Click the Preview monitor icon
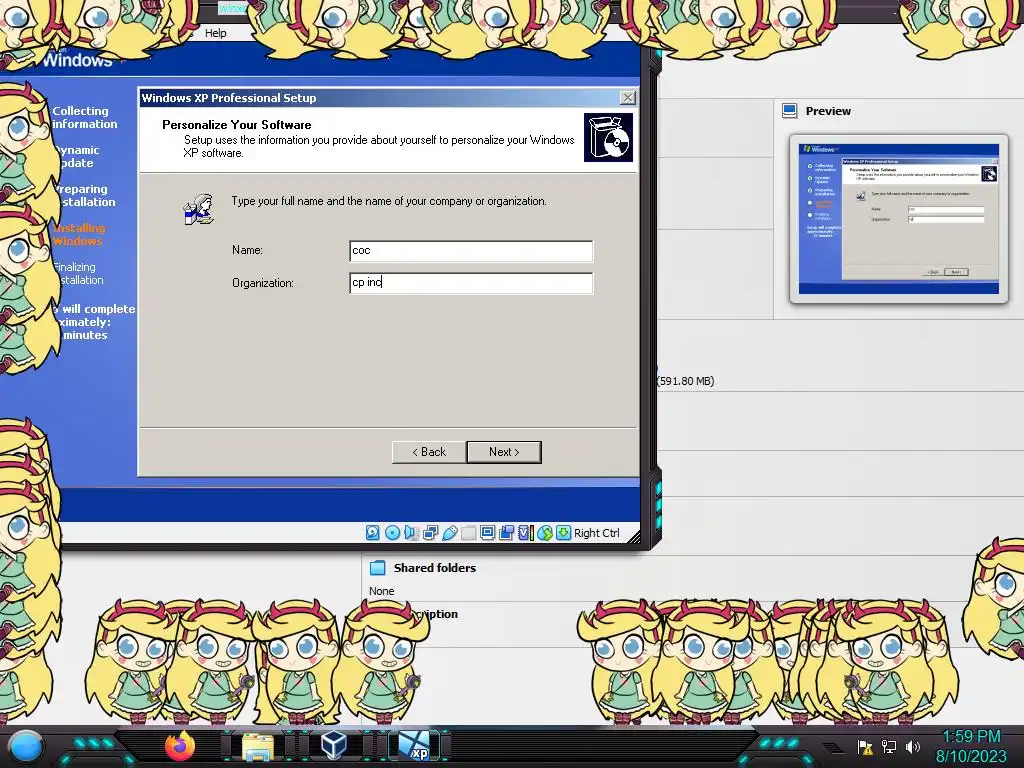 (x=790, y=110)
